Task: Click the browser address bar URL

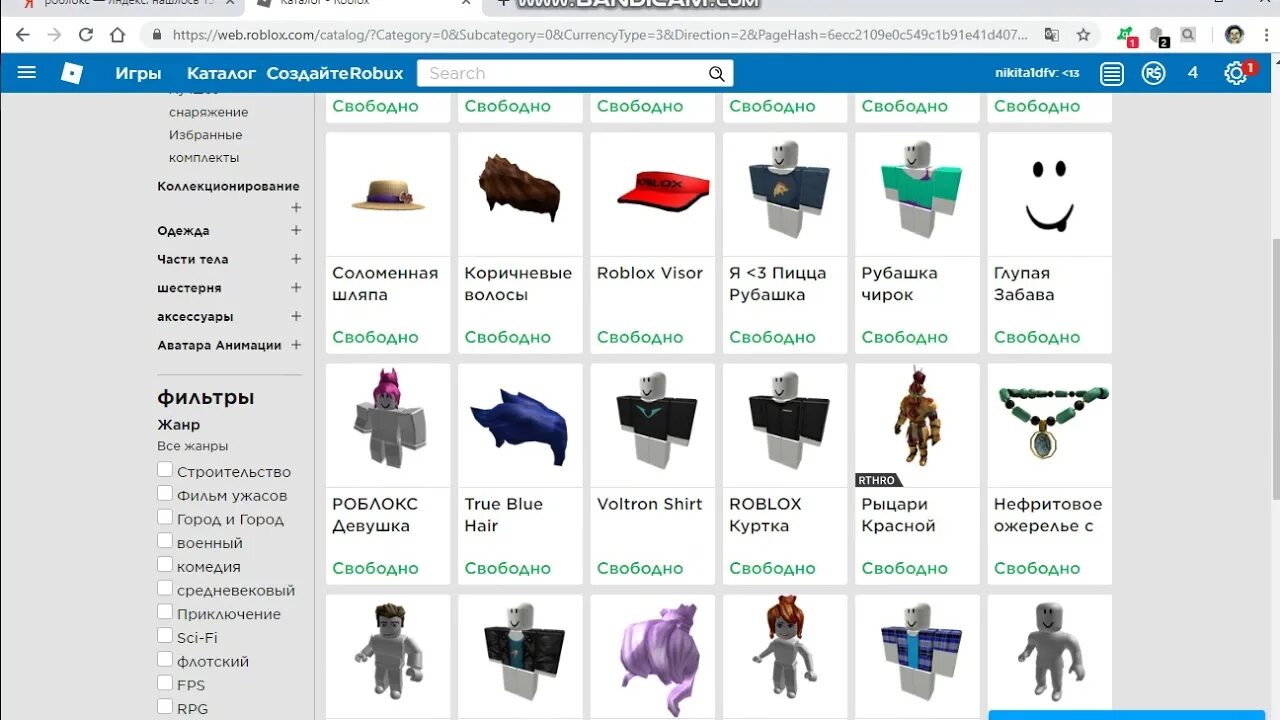Action: tap(600, 35)
